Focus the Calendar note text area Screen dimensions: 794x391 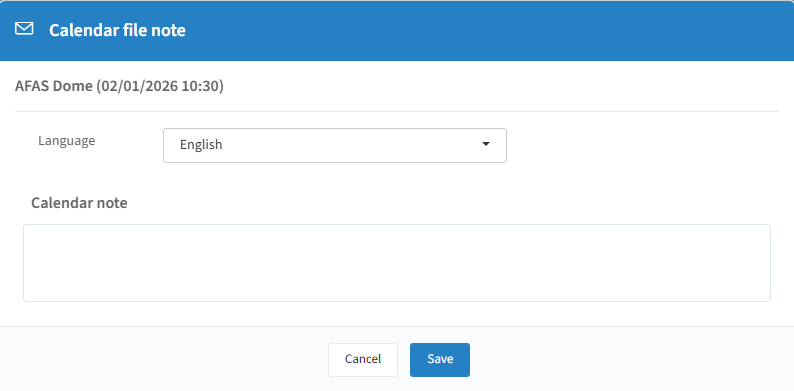click(x=397, y=263)
